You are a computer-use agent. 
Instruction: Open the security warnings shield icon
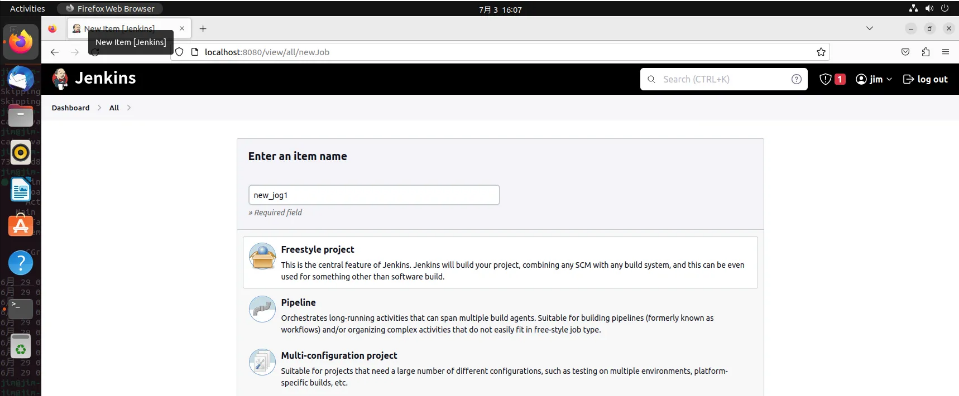[825, 79]
